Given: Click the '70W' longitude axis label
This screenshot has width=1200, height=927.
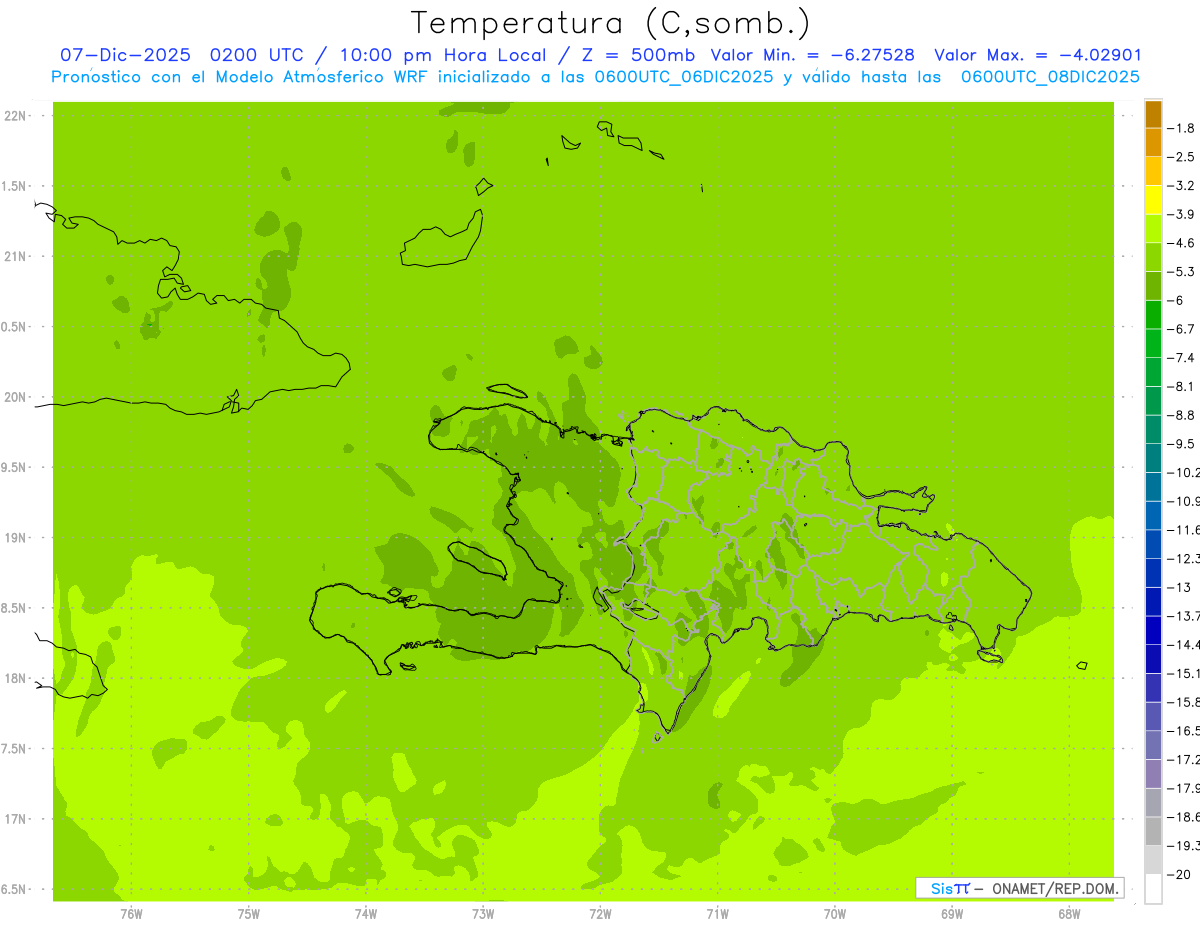Looking at the screenshot, I should click(x=835, y=913).
